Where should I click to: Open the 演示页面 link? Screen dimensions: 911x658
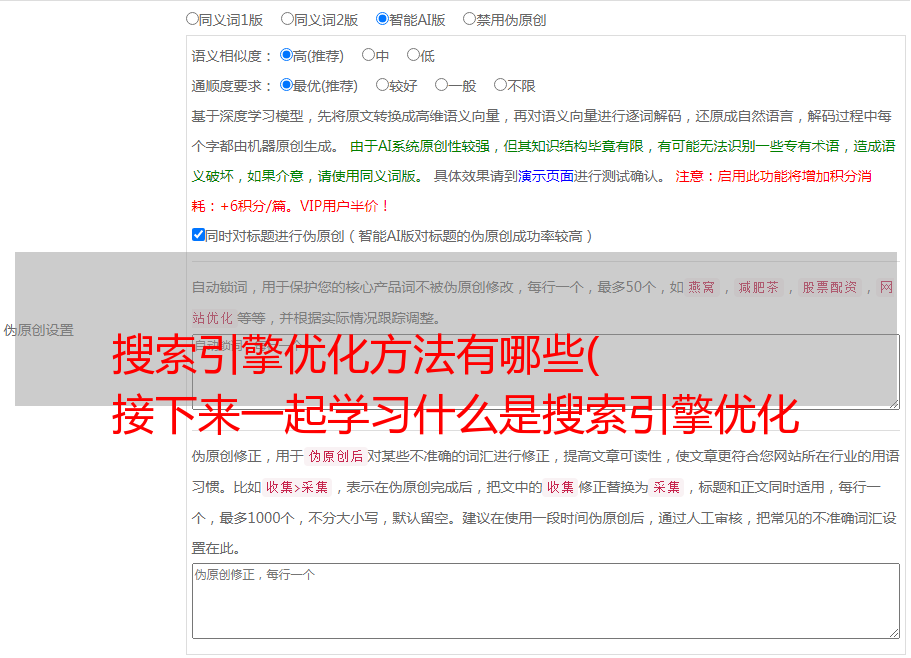click(545, 176)
